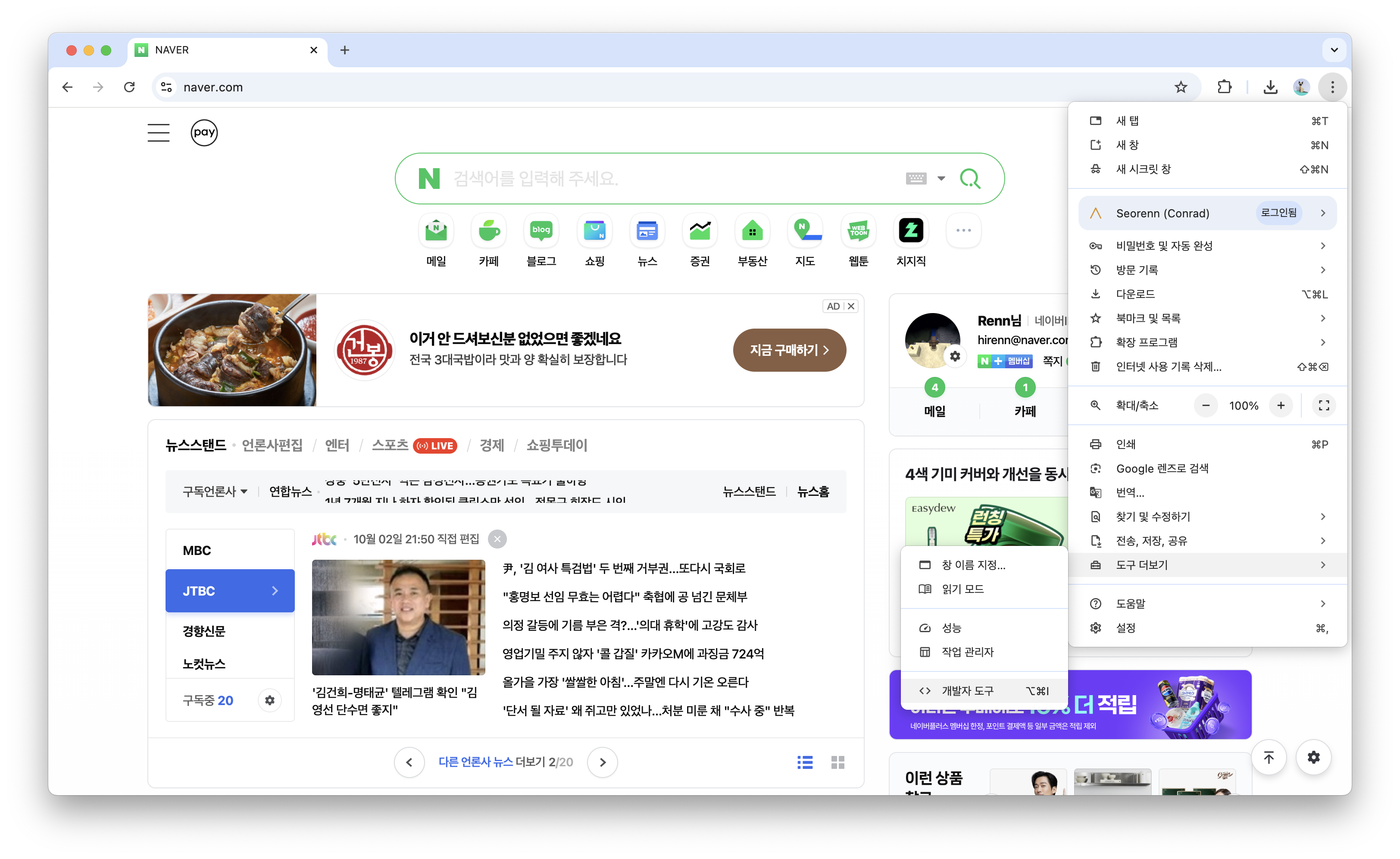Open 작업 관리자 menu entry
The image size is (1400, 859).
click(x=967, y=652)
